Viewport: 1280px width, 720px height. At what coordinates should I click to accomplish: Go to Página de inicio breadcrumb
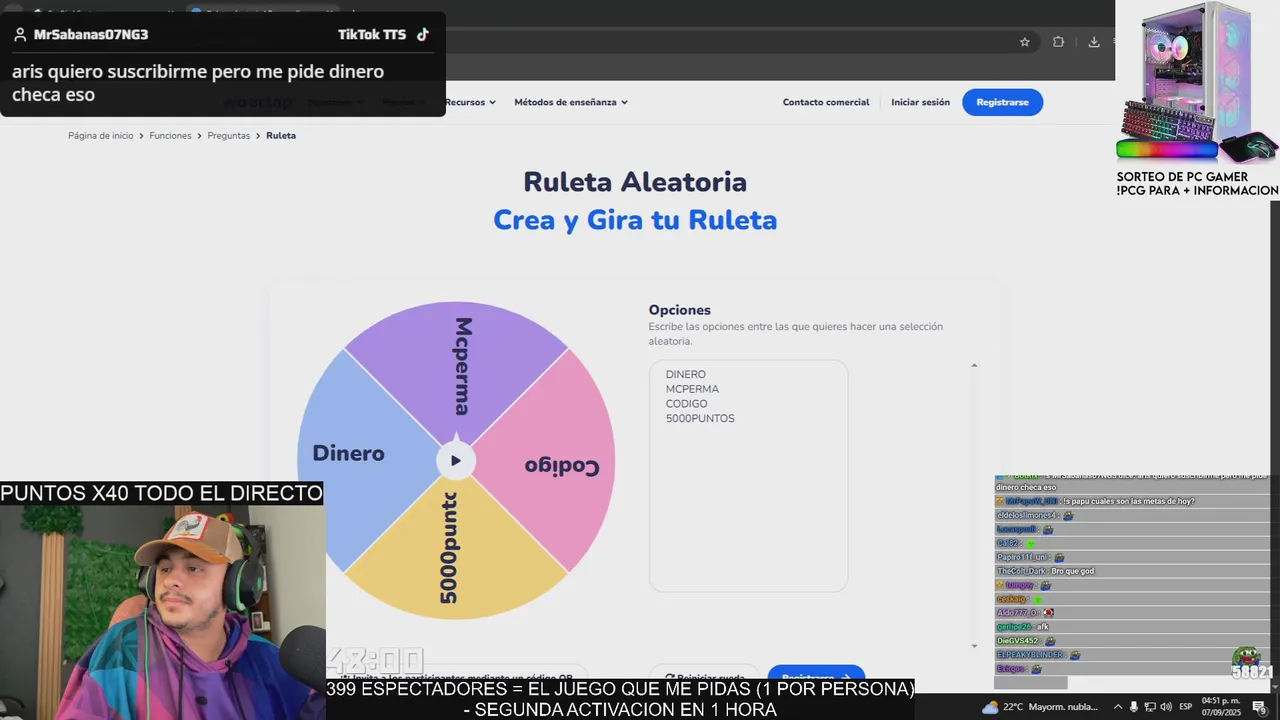tap(100, 135)
